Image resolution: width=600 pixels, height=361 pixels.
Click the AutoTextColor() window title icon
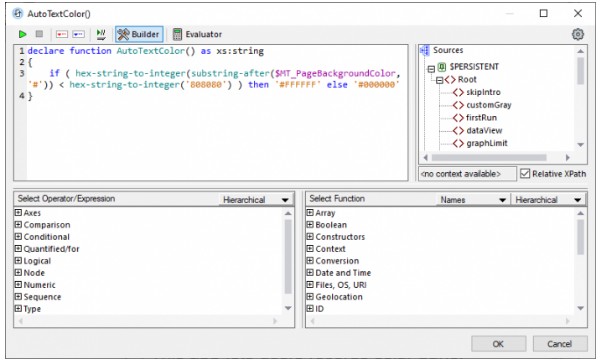pyautogui.click(x=18, y=14)
